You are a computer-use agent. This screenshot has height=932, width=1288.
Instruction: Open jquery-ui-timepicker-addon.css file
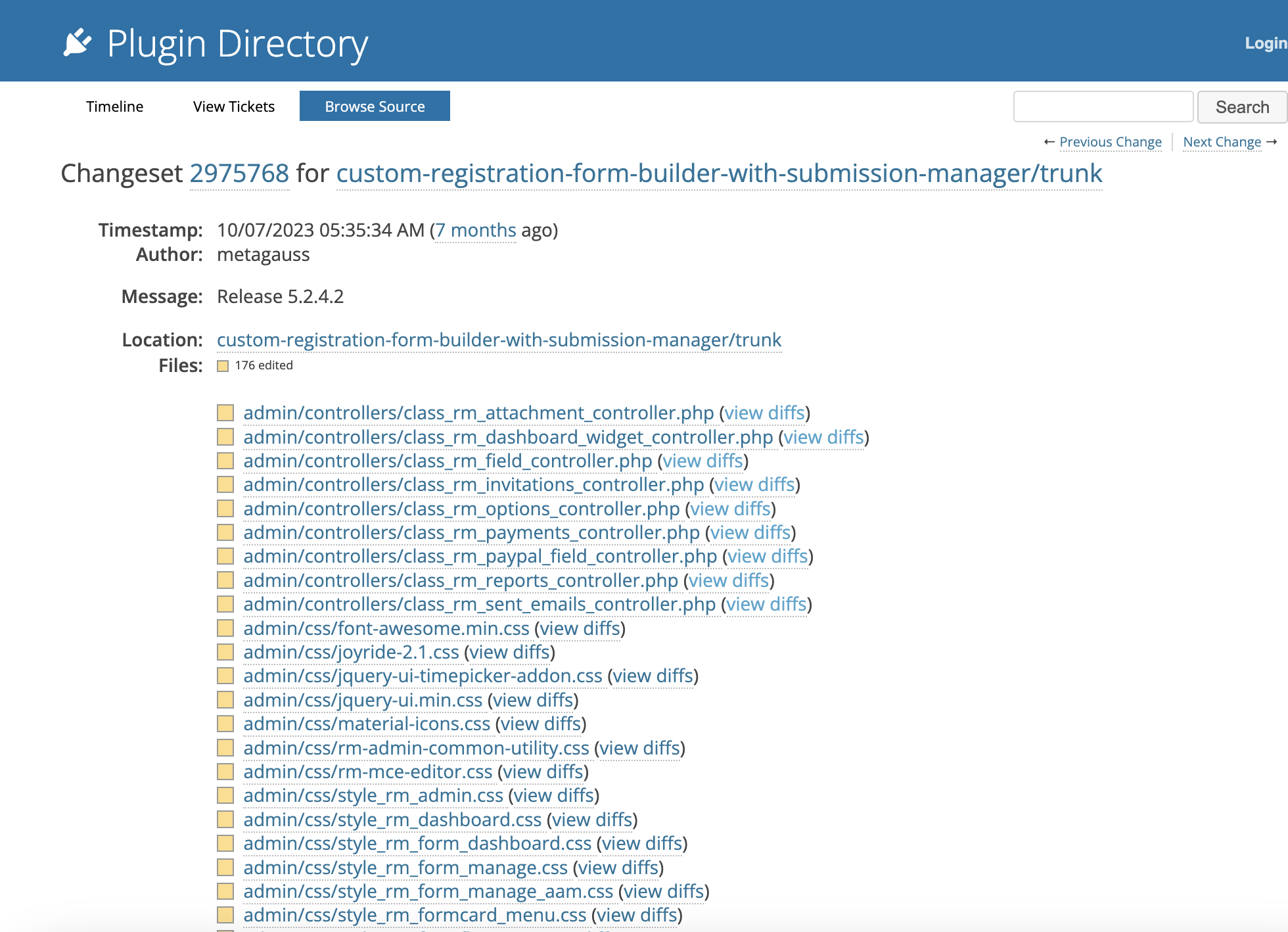click(423, 676)
